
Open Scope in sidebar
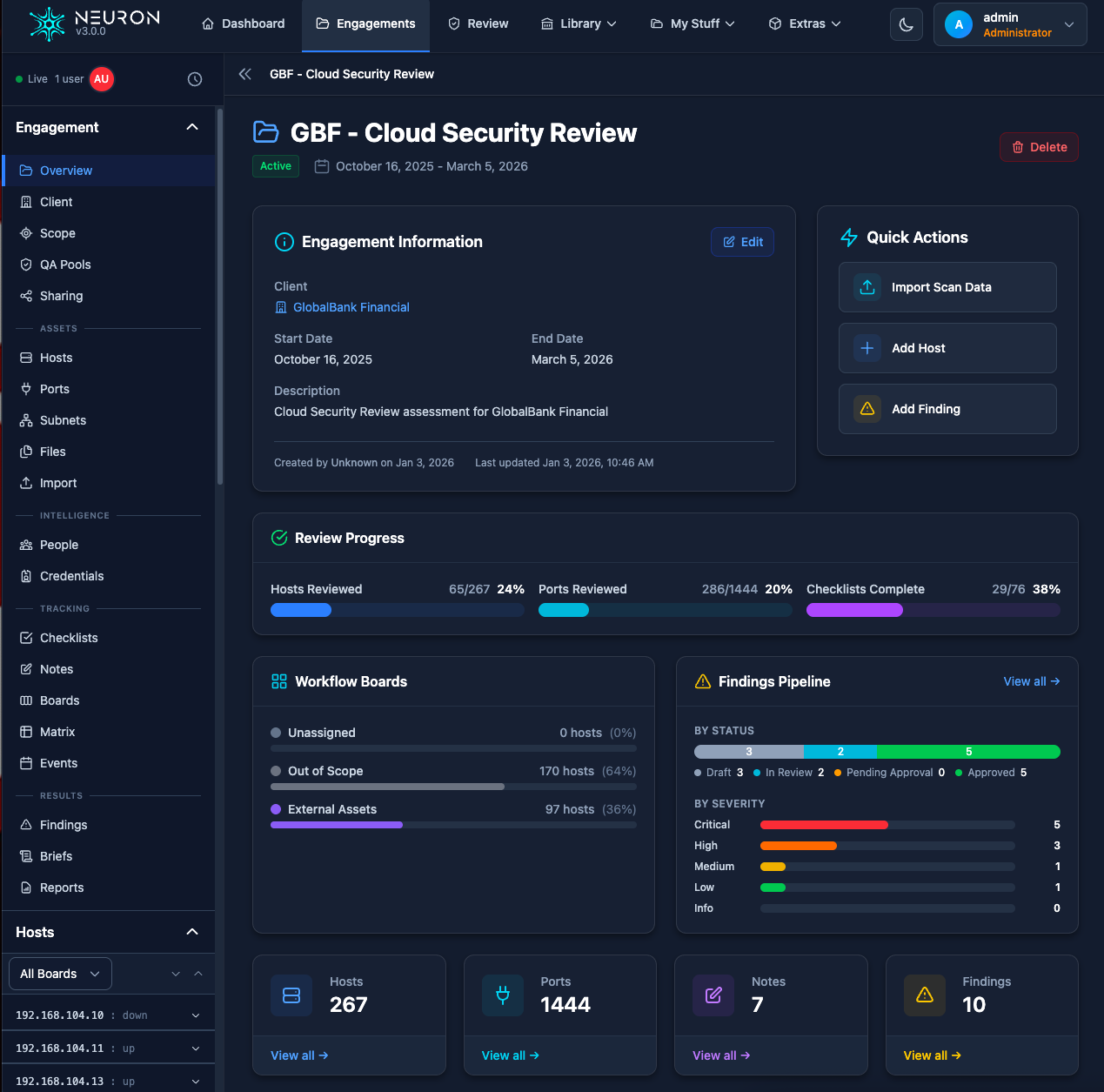(109, 233)
